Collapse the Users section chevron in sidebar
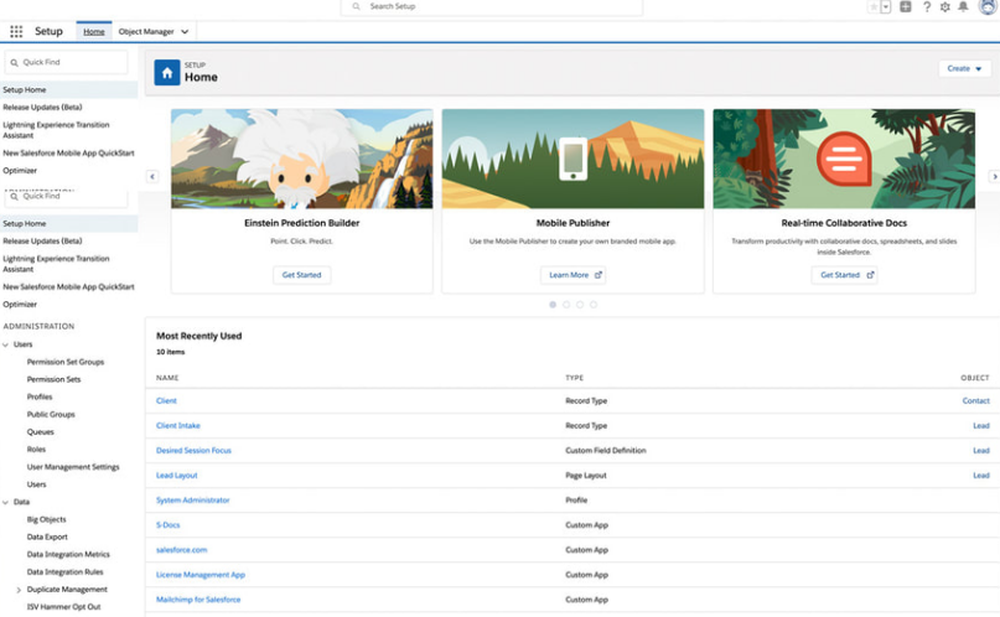 [x=6, y=345]
